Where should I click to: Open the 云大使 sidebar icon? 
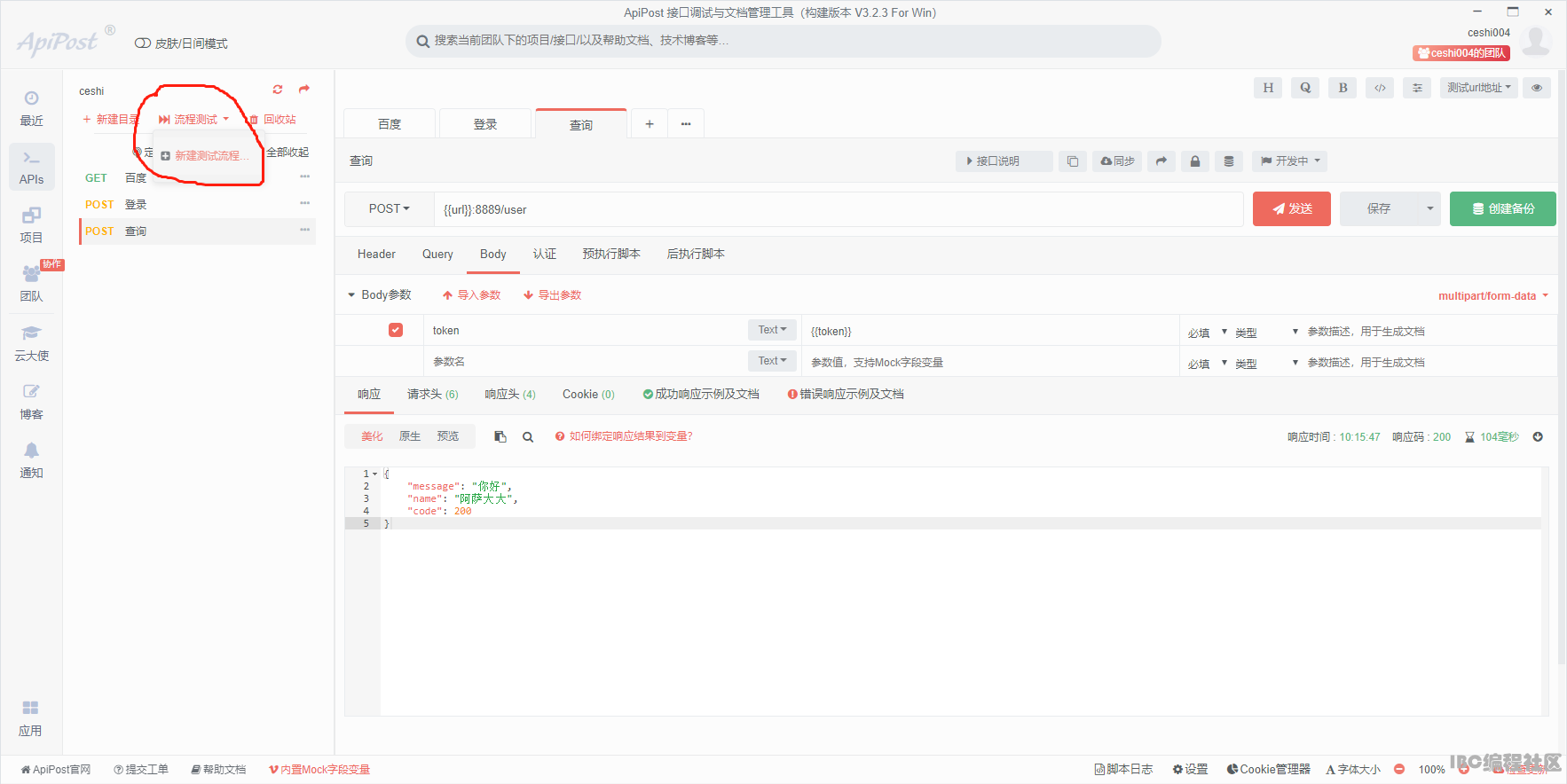pyautogui.click(x=31, y=343)
